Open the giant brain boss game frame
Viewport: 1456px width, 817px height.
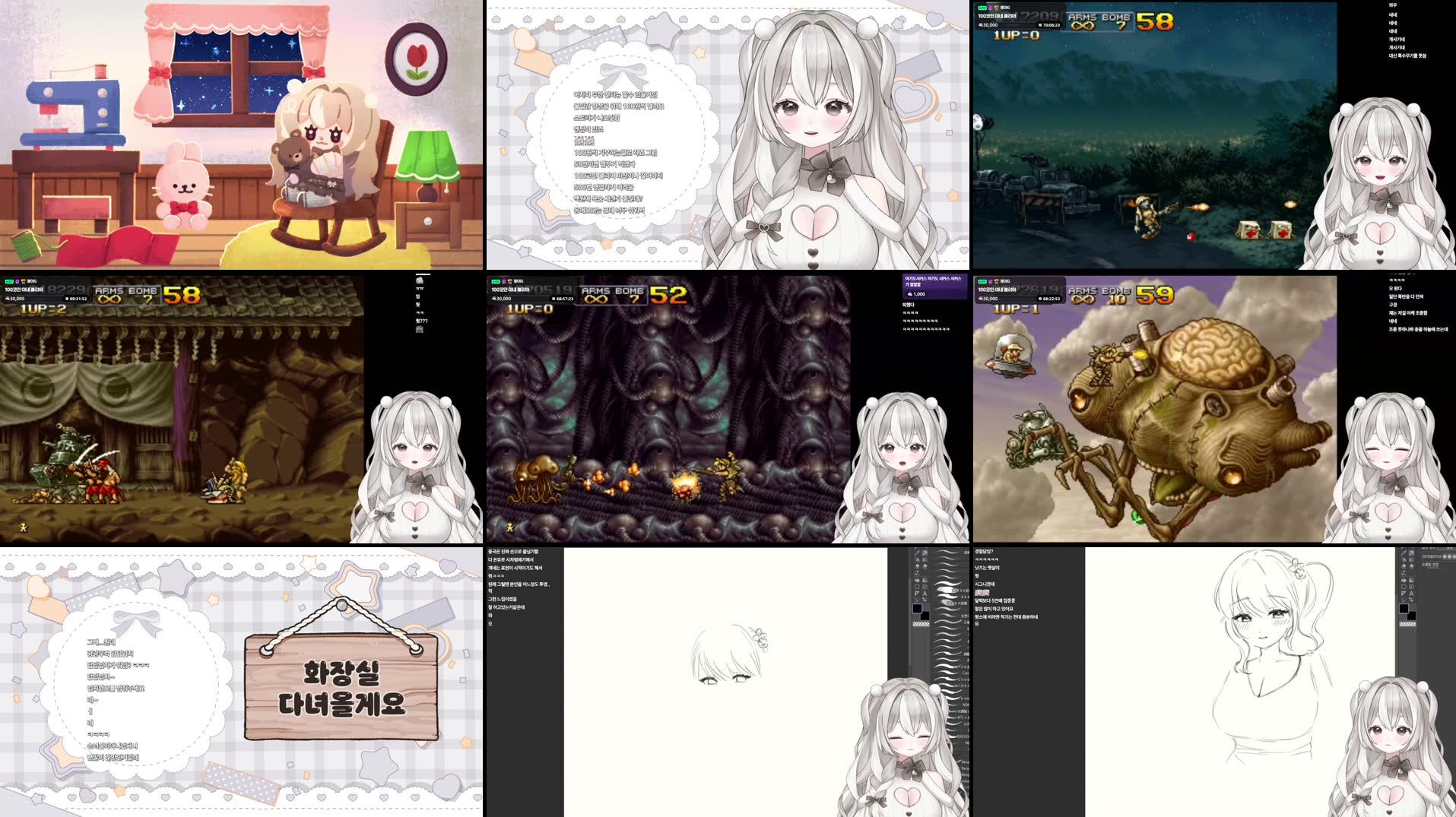click(x=1214, y=408)
